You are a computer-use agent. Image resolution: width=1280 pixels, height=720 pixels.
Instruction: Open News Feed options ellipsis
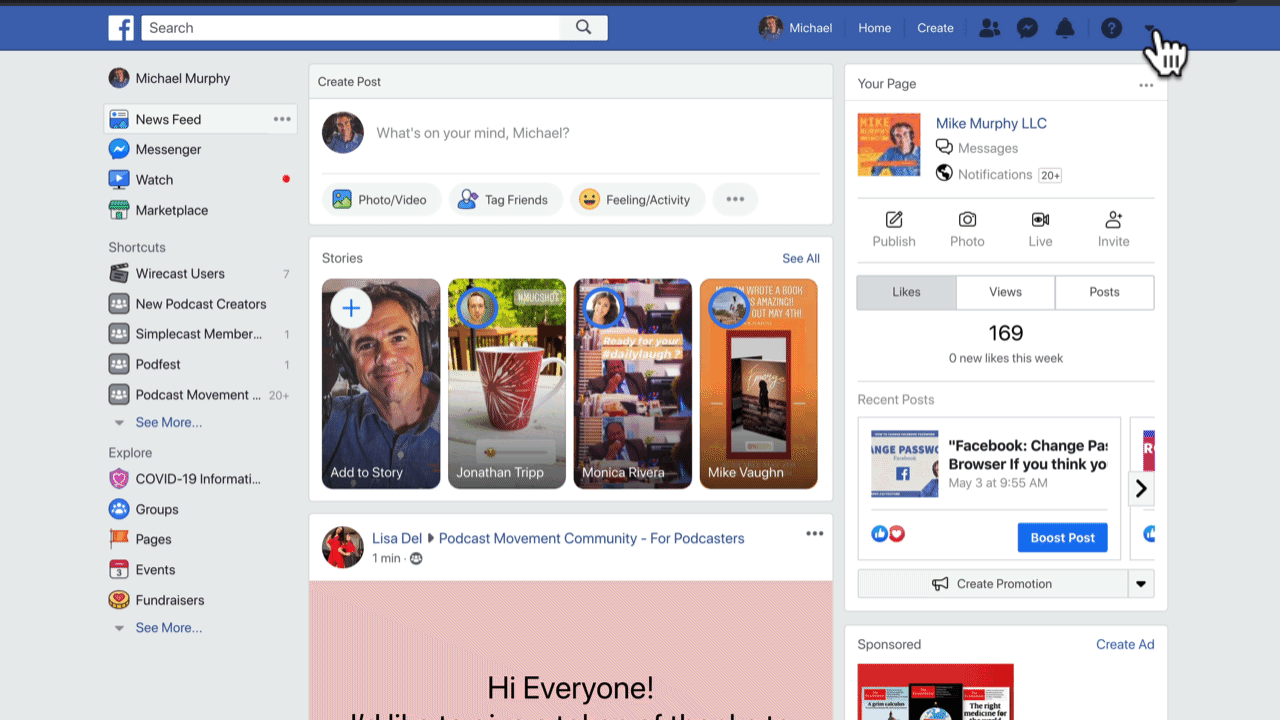[282, 119]
